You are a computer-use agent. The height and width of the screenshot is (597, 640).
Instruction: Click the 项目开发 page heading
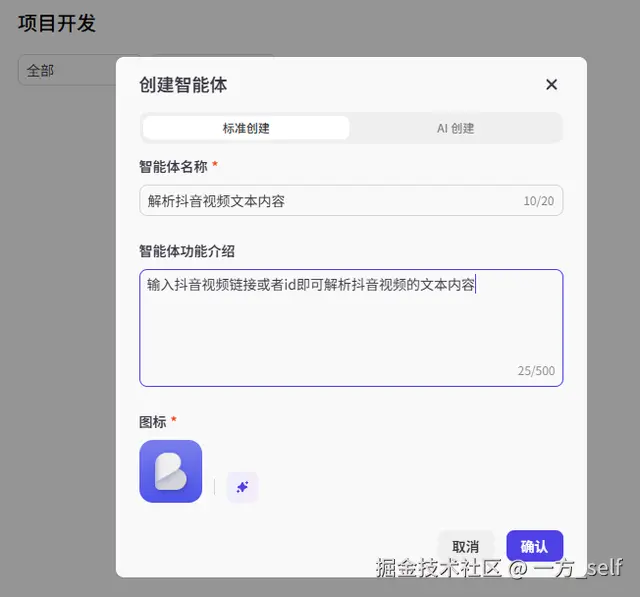pos(57,23)
